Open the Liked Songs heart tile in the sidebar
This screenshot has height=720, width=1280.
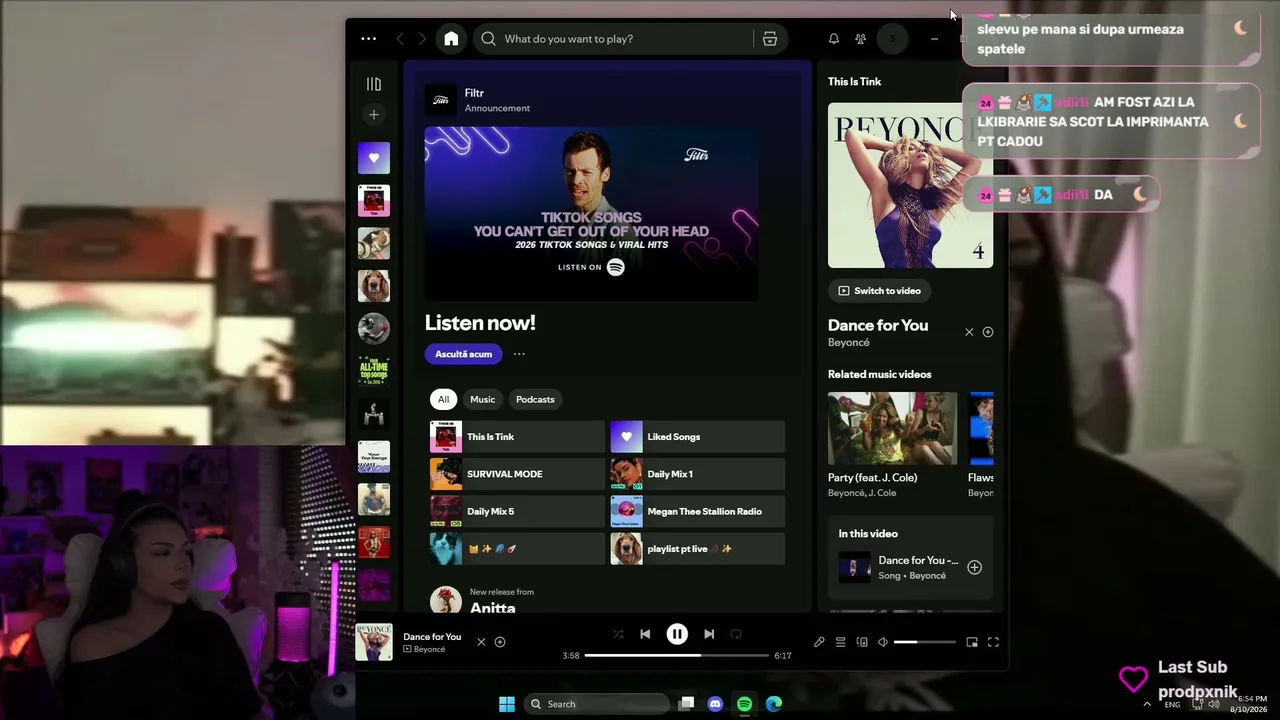[x=374, y=158]
